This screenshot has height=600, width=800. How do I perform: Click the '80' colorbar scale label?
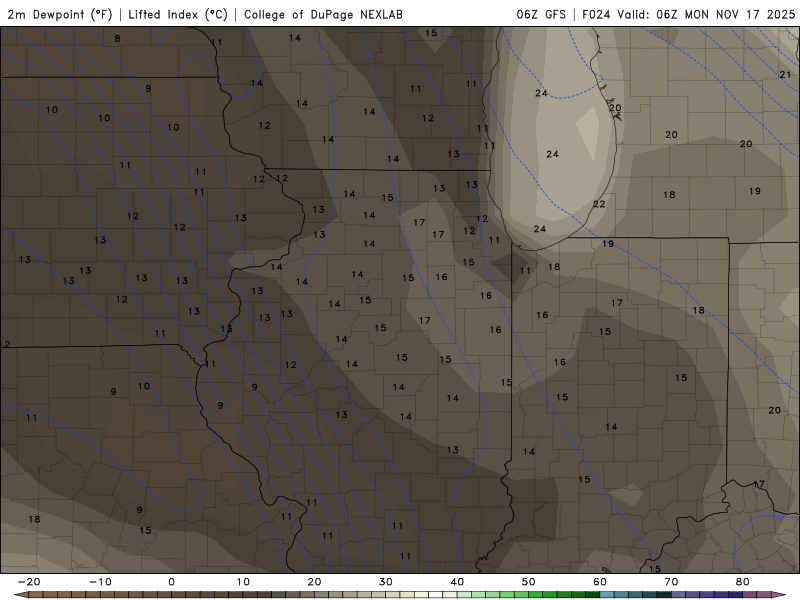coord(743,582)
